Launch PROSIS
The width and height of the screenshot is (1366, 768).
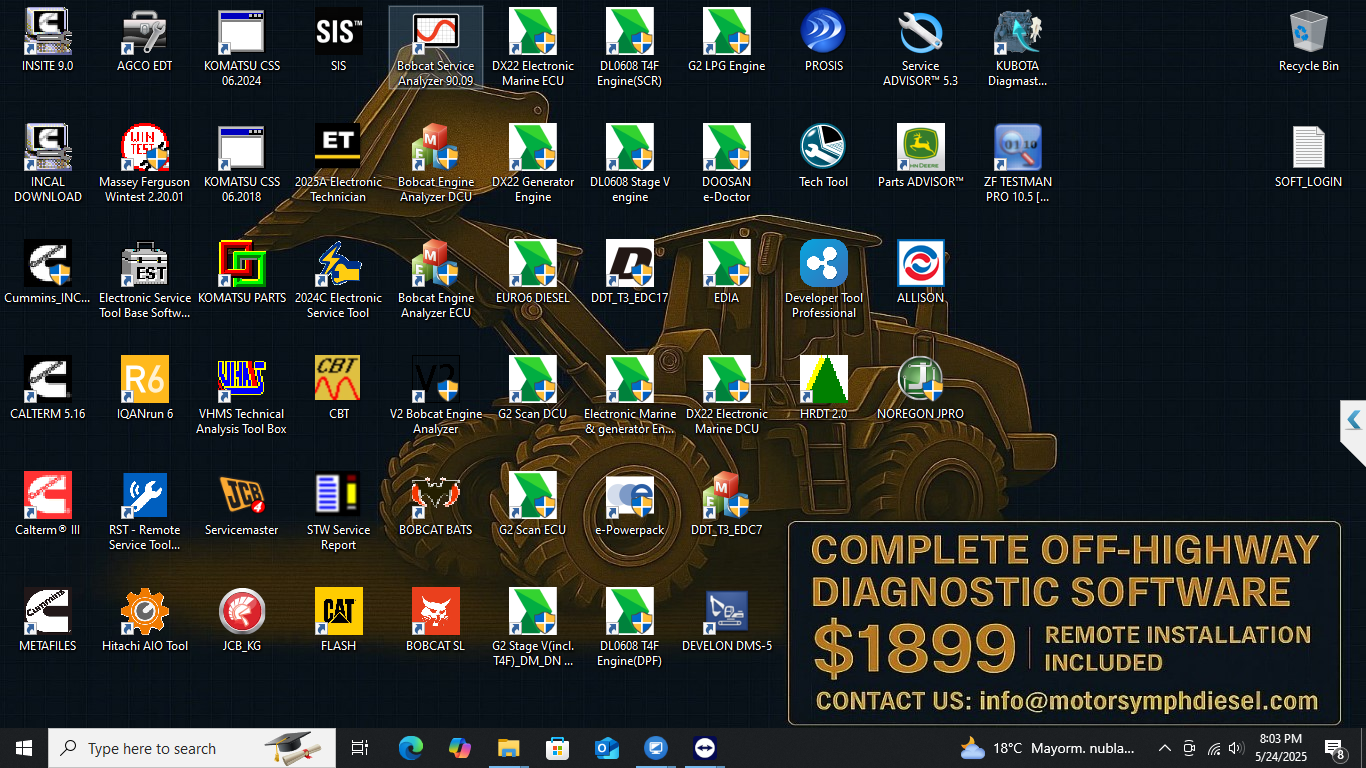[823, 38]
